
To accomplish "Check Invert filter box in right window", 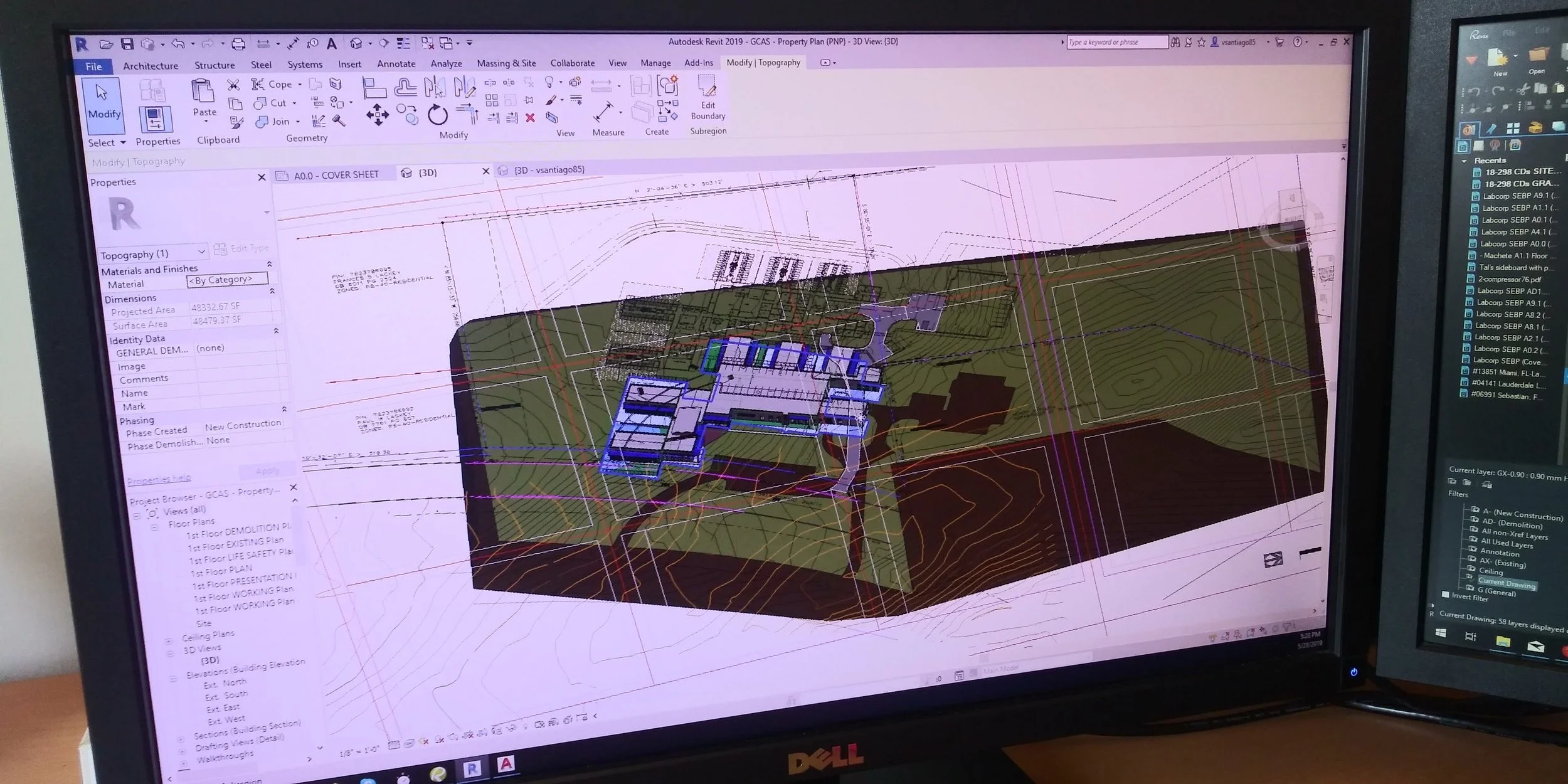I will coord(1446,594).
